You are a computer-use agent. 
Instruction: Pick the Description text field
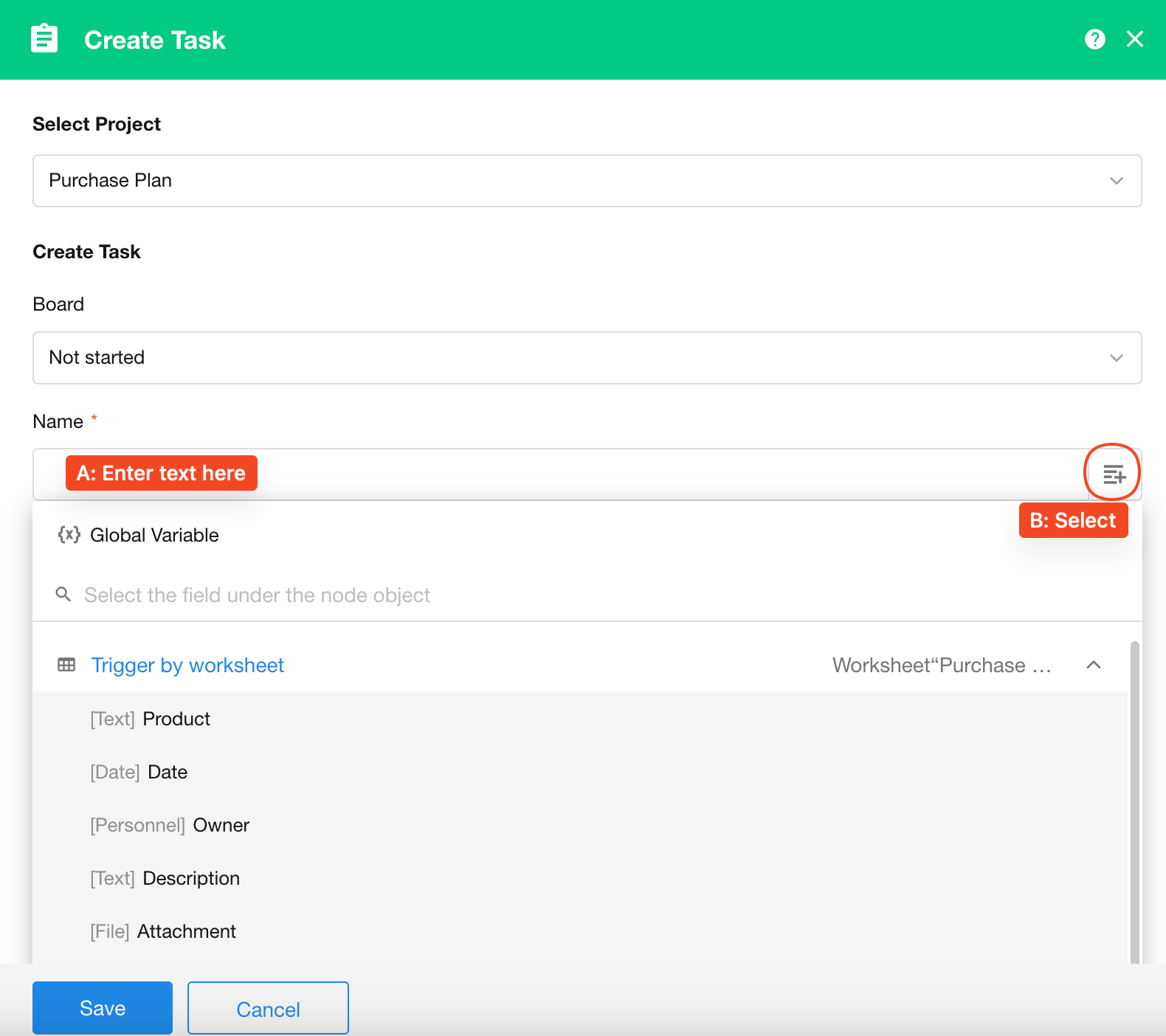click(190, 878)
